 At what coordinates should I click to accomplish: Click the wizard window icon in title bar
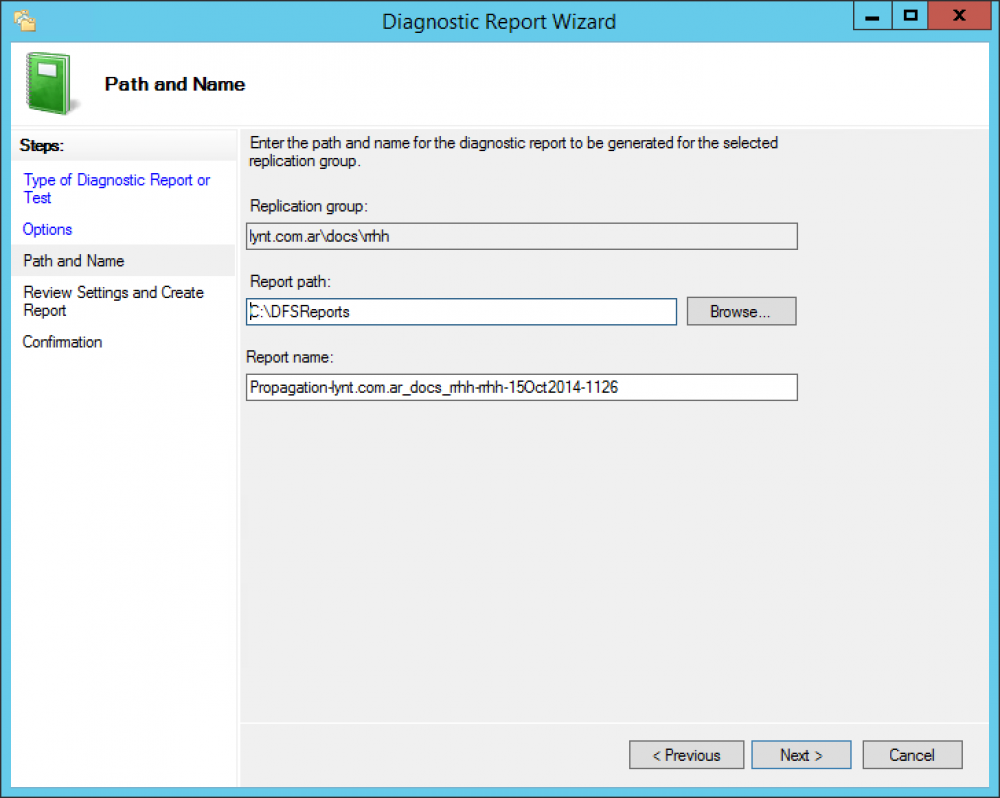[x=24, y=20]
